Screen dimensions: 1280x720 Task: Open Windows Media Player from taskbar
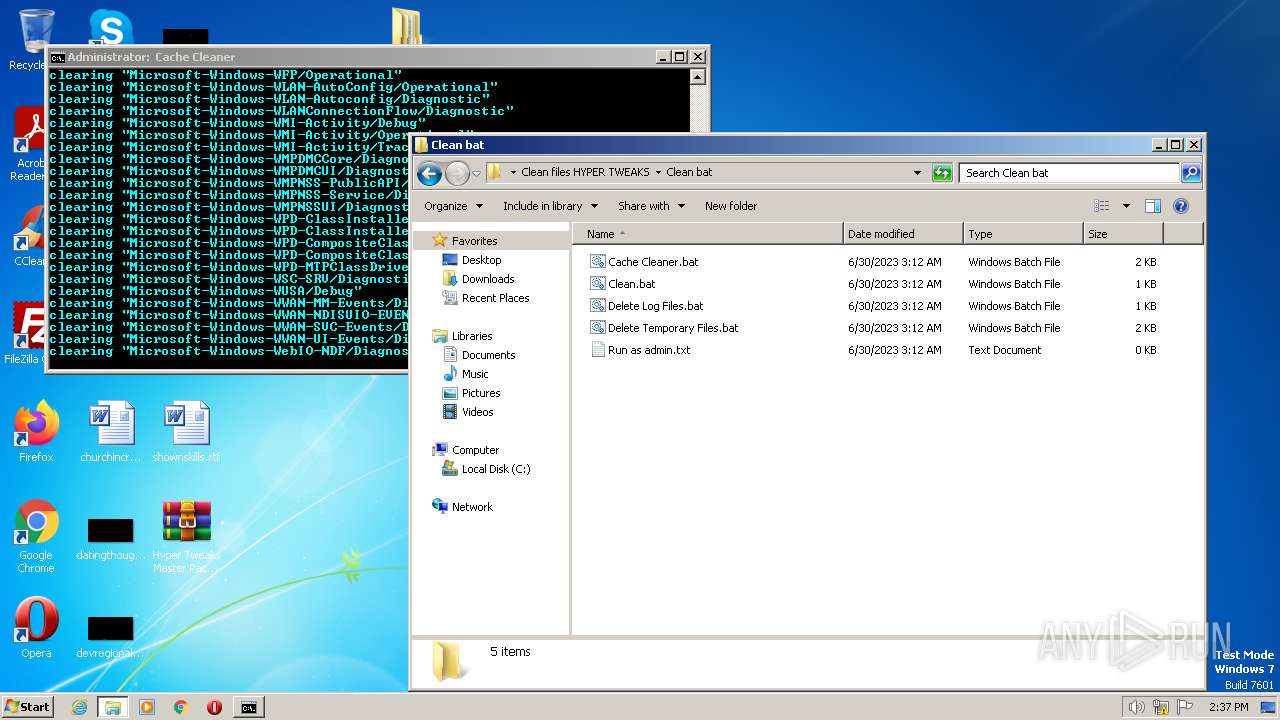coord(147,707)
